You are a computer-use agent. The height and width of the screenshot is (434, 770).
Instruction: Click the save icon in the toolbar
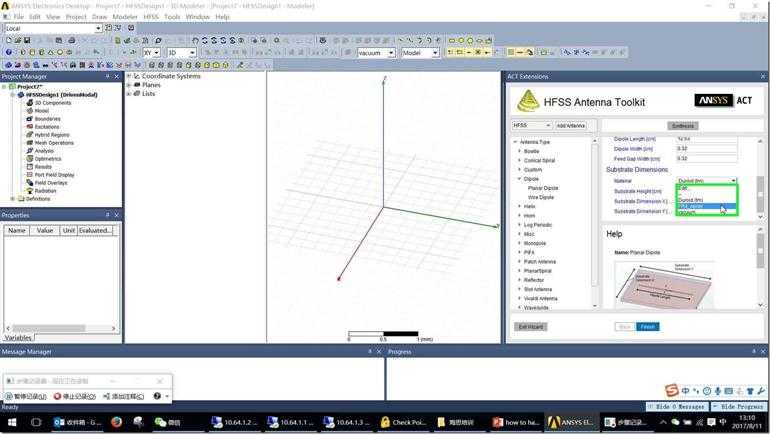[x=27, y=40]
